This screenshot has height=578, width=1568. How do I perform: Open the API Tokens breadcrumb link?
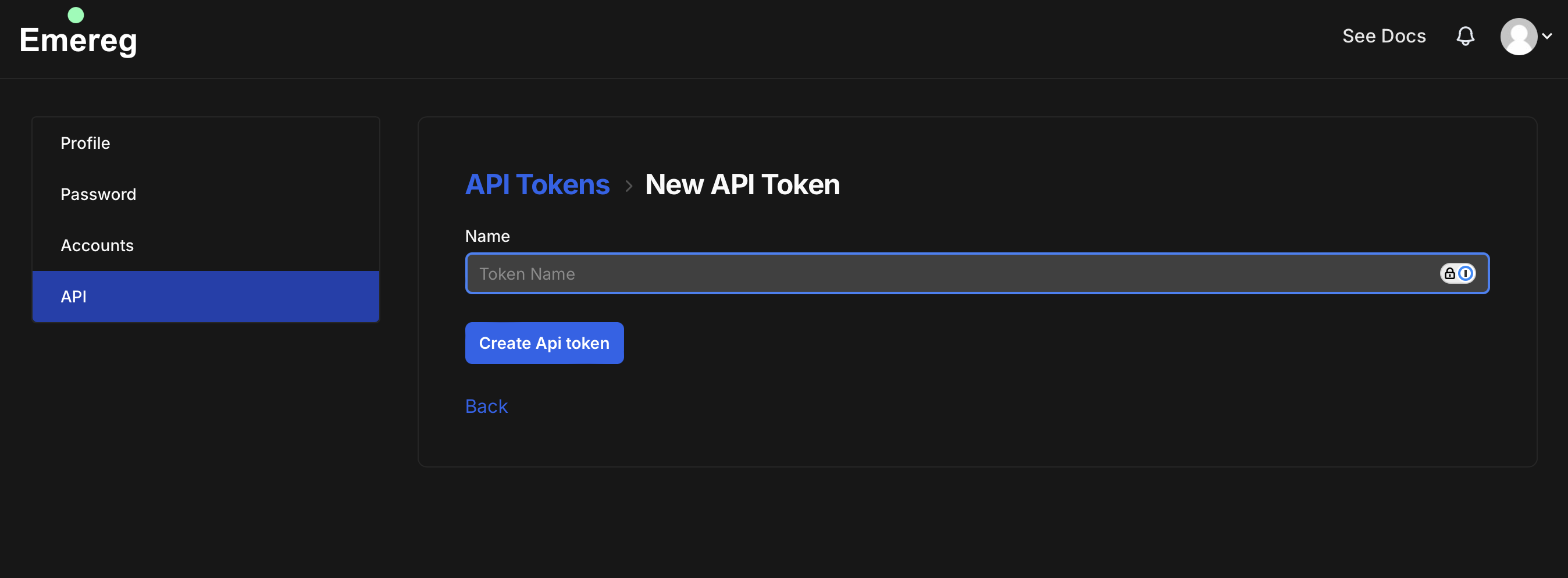click(x=537, y=184)
